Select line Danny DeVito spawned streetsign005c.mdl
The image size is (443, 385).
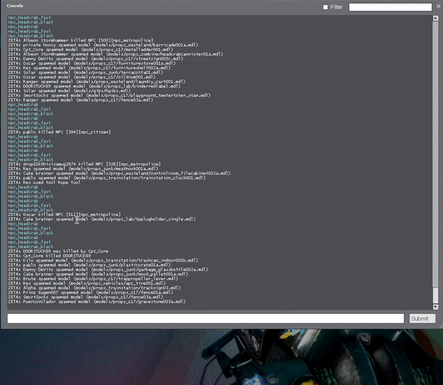96,59
